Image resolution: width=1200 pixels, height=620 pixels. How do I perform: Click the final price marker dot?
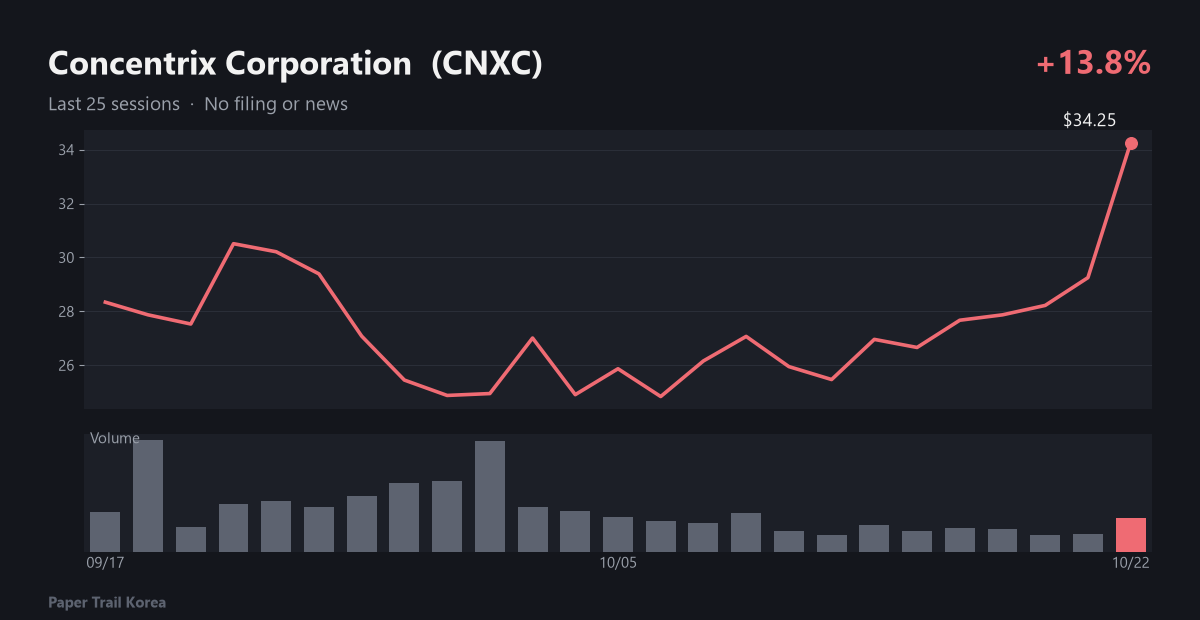pos(1131,143)
